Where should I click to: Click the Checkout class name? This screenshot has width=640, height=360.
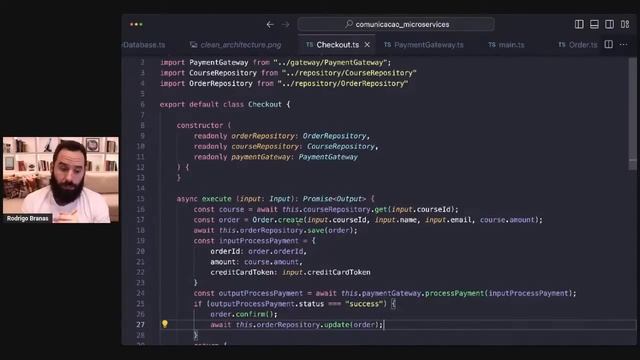pos(265,104)
